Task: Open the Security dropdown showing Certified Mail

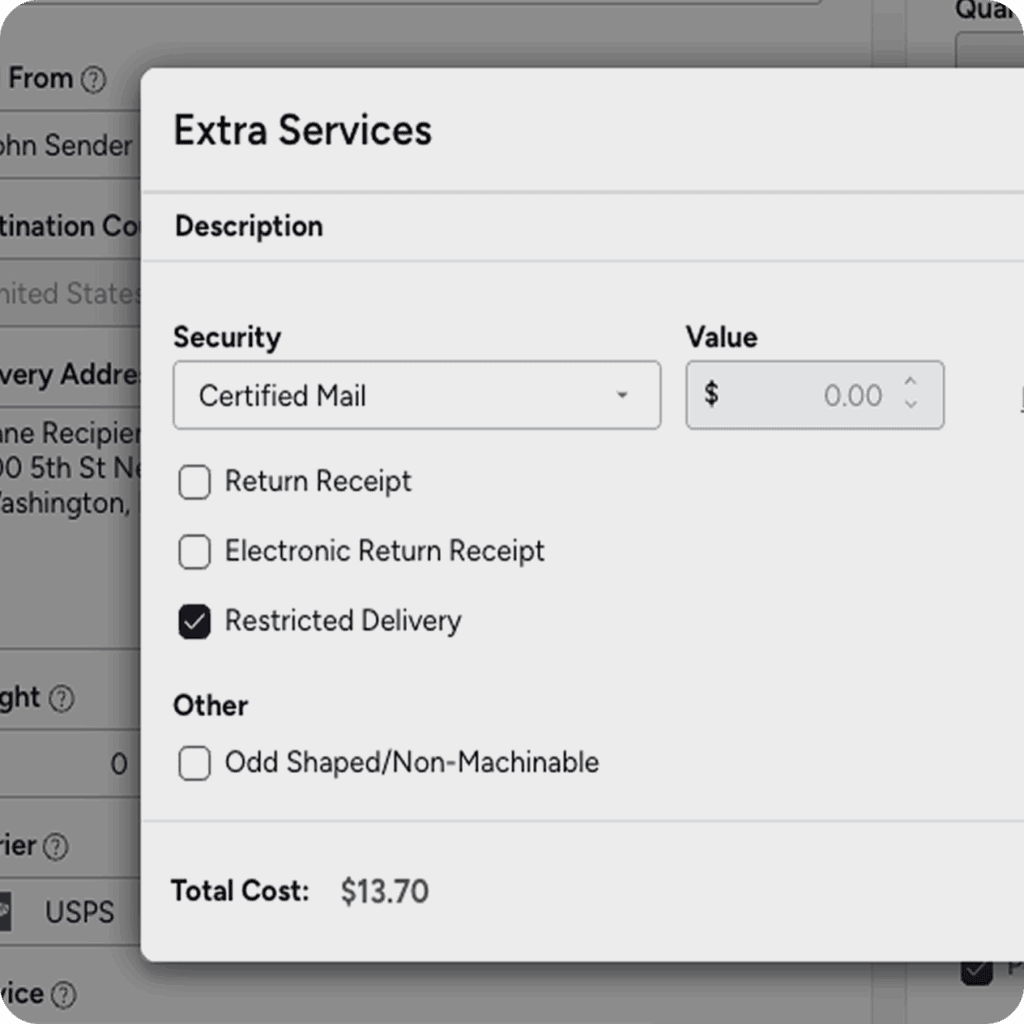Action: tap(416, 396)
